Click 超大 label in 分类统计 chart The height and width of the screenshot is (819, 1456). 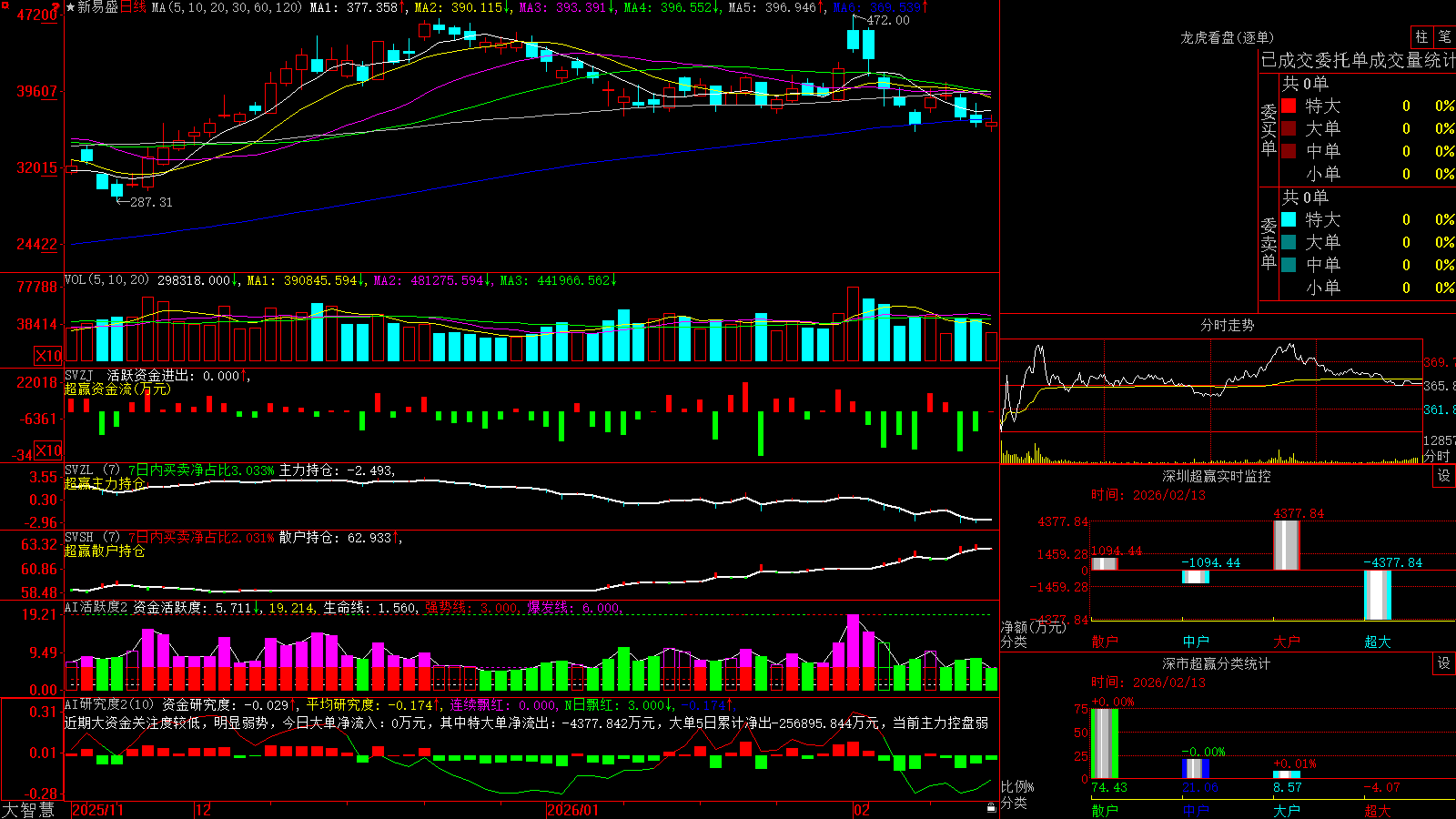pos(1378,810)
